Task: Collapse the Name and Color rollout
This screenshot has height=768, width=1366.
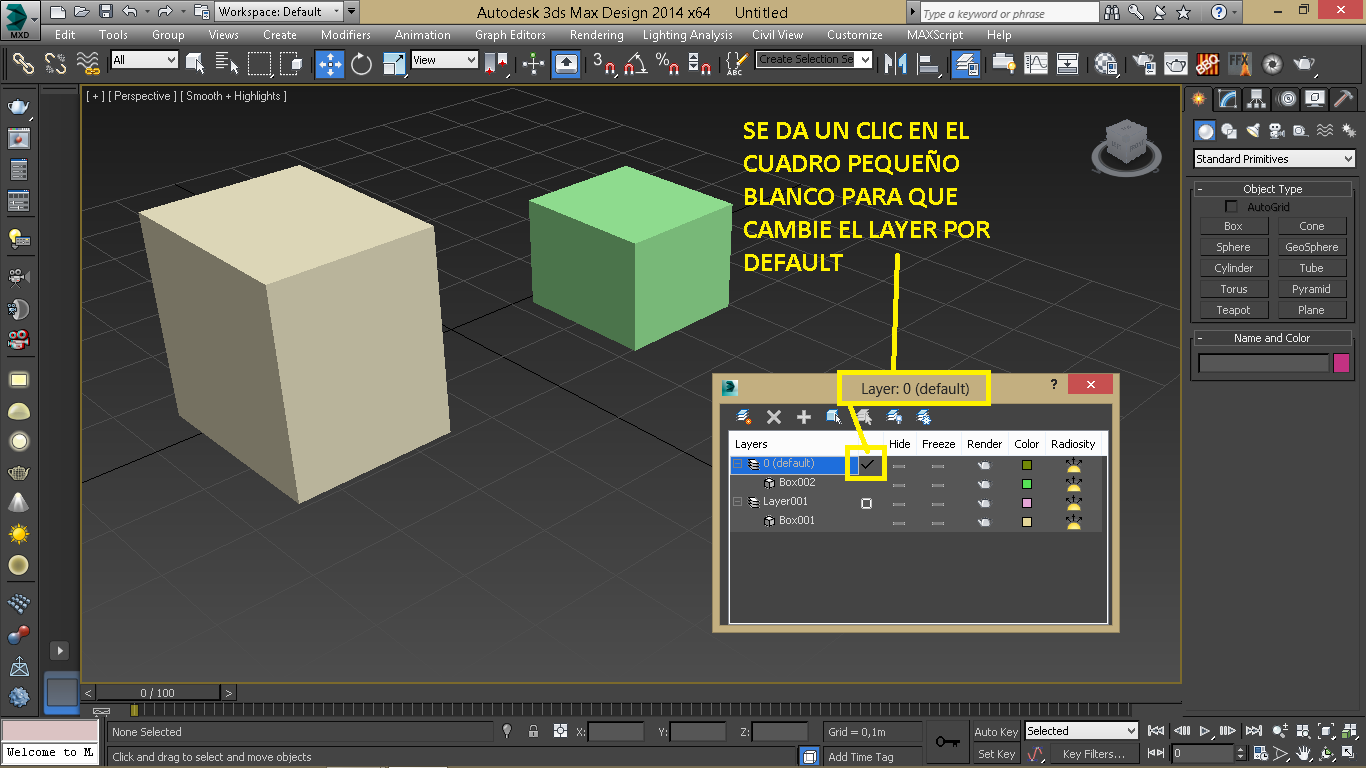Action: pos(1272,338)
